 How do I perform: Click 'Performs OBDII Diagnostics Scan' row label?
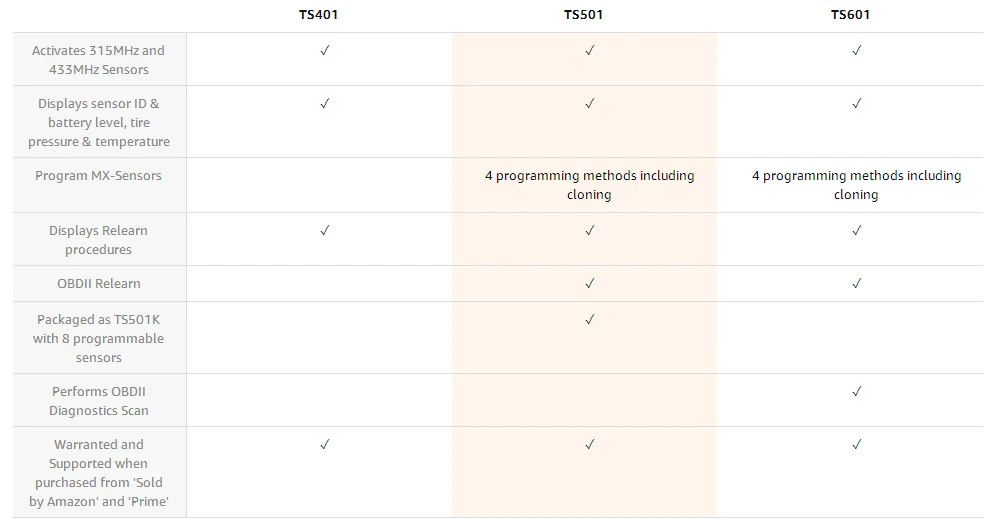(x=98, y=401)
